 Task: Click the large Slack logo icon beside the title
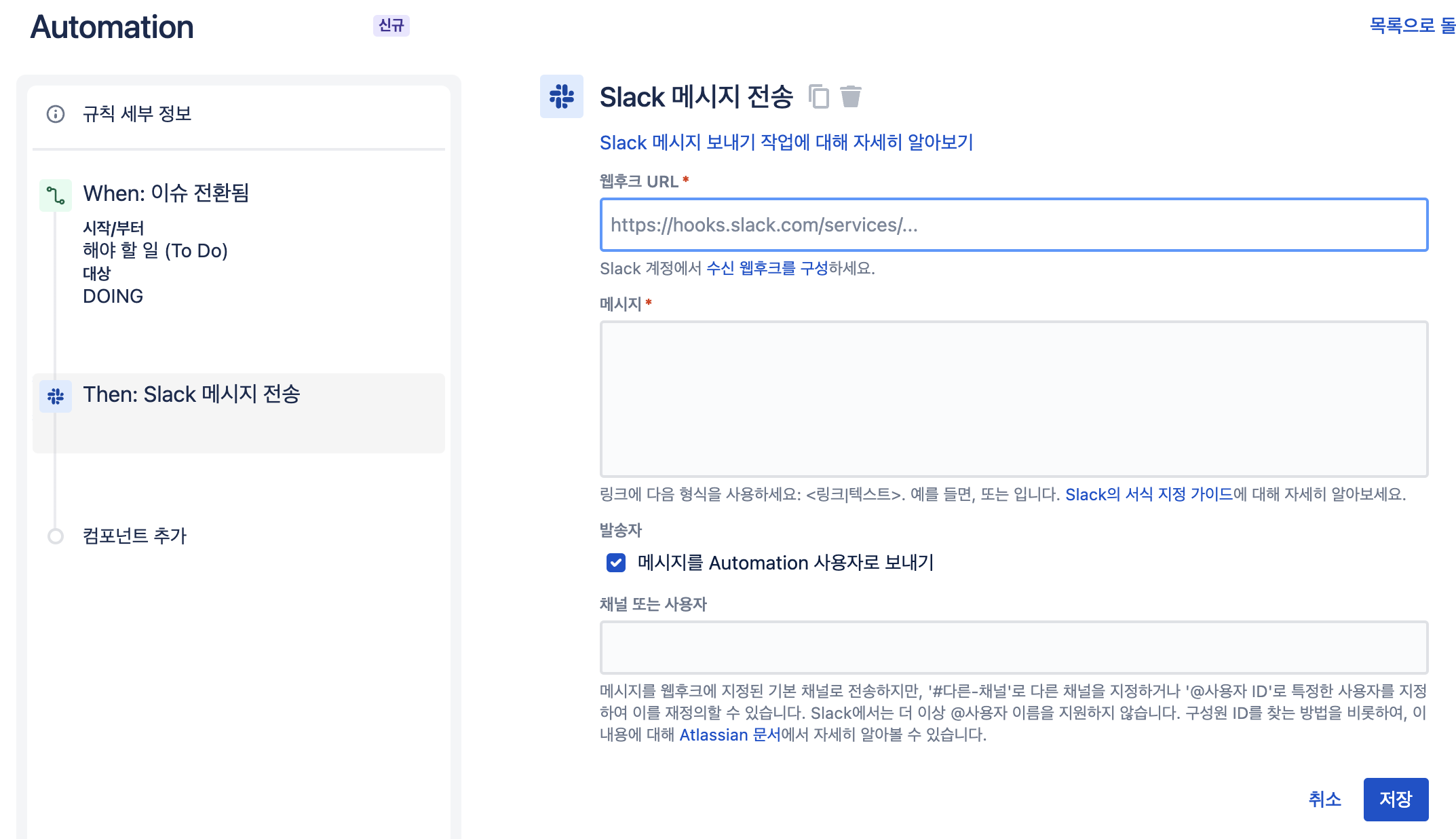pyautogui.click(x=561, y=96)
